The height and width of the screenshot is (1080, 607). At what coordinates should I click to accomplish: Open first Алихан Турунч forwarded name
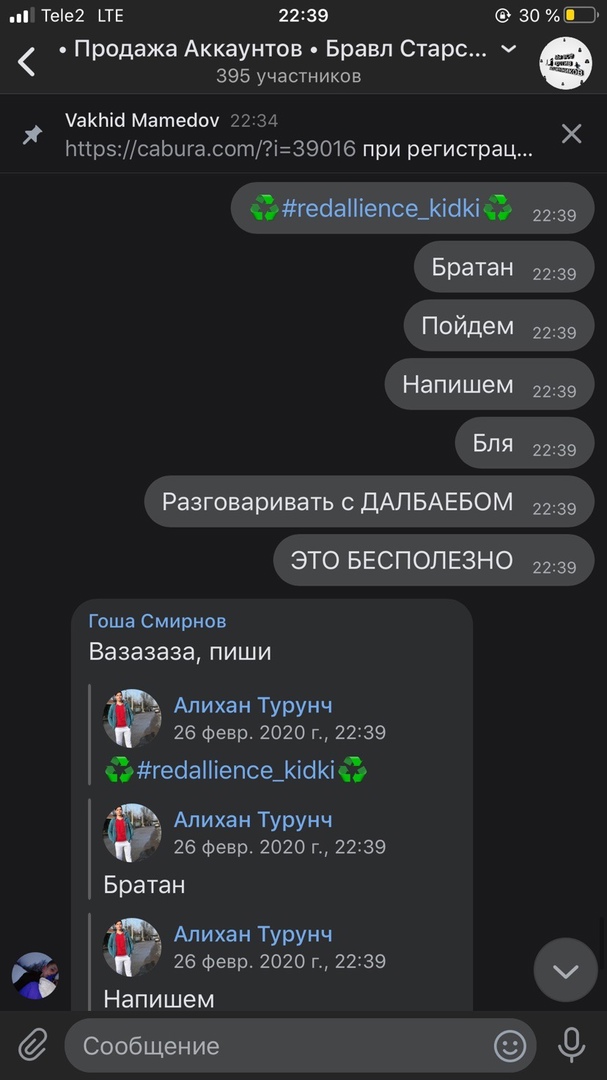(253, 705)
